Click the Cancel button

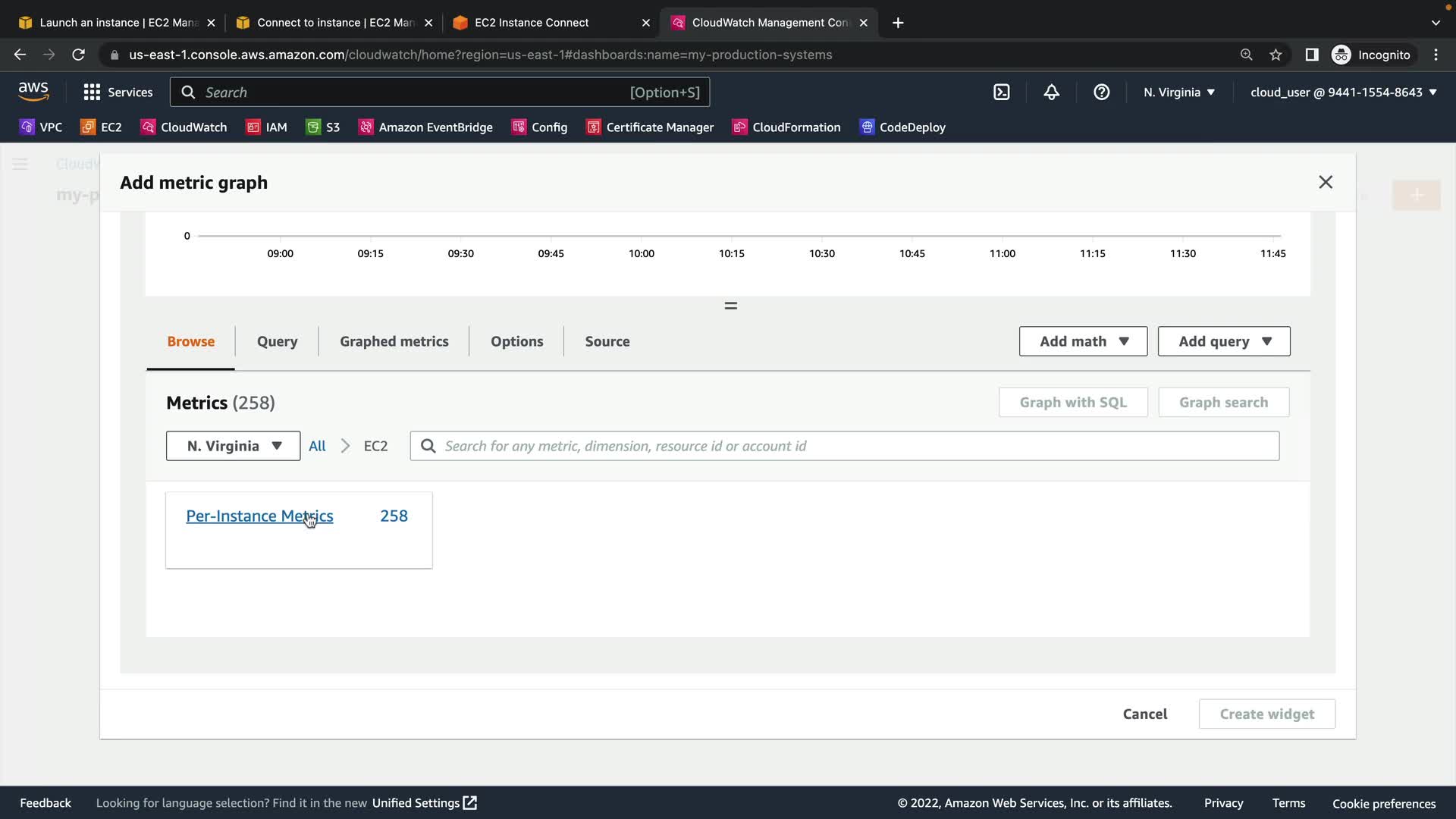click(x=1144, y=714)
